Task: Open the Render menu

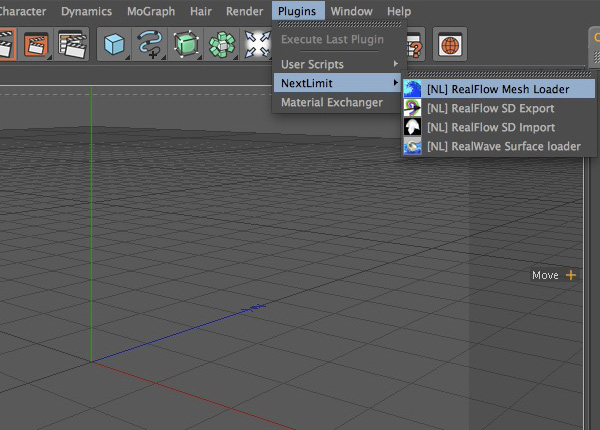Action: (x=245, y=11)
